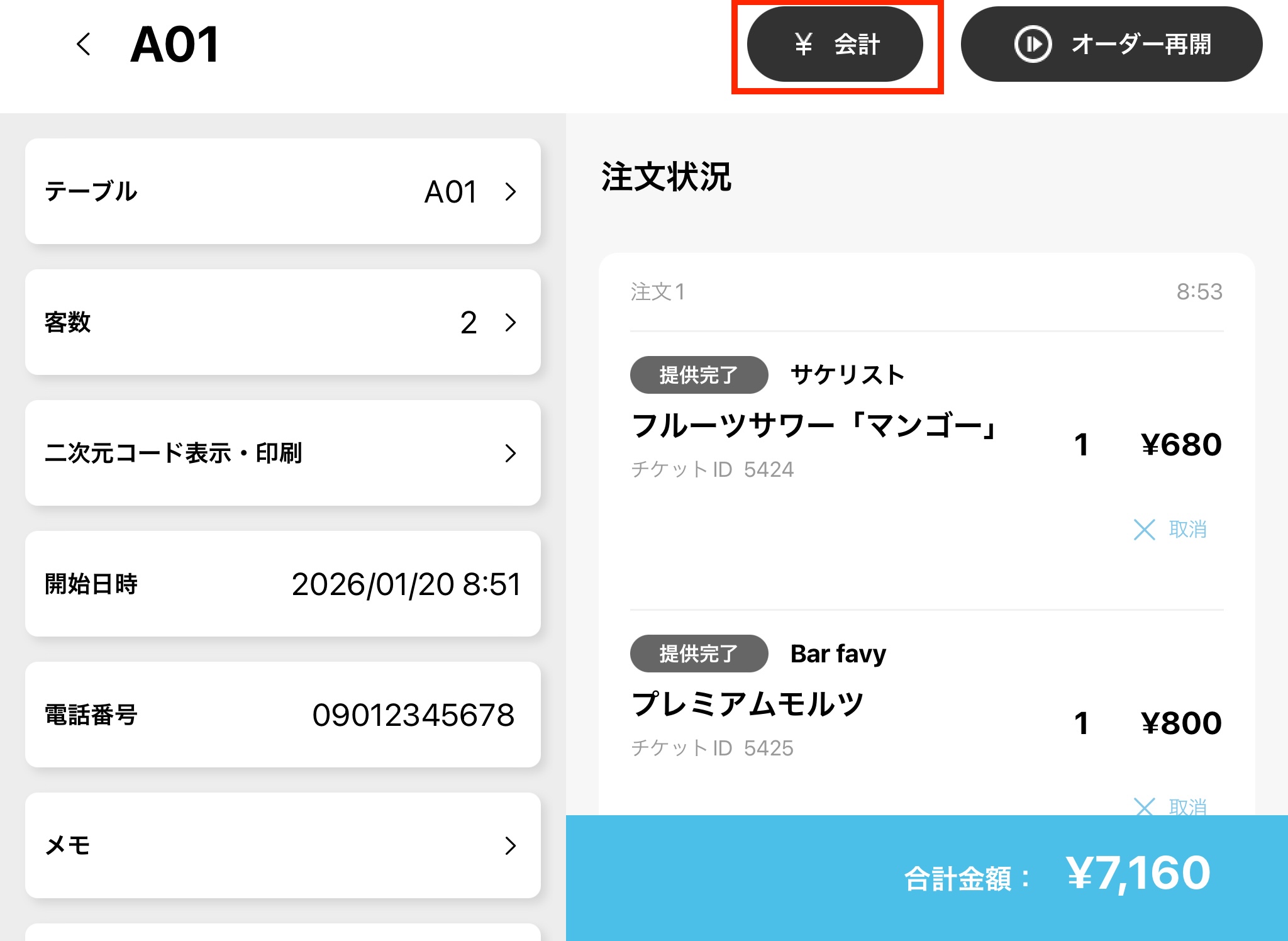This screenshot has height=941, width=1288.
Task: Tap the back arrow beside A01
Action: pyautogui.click(x=84, y=45)
